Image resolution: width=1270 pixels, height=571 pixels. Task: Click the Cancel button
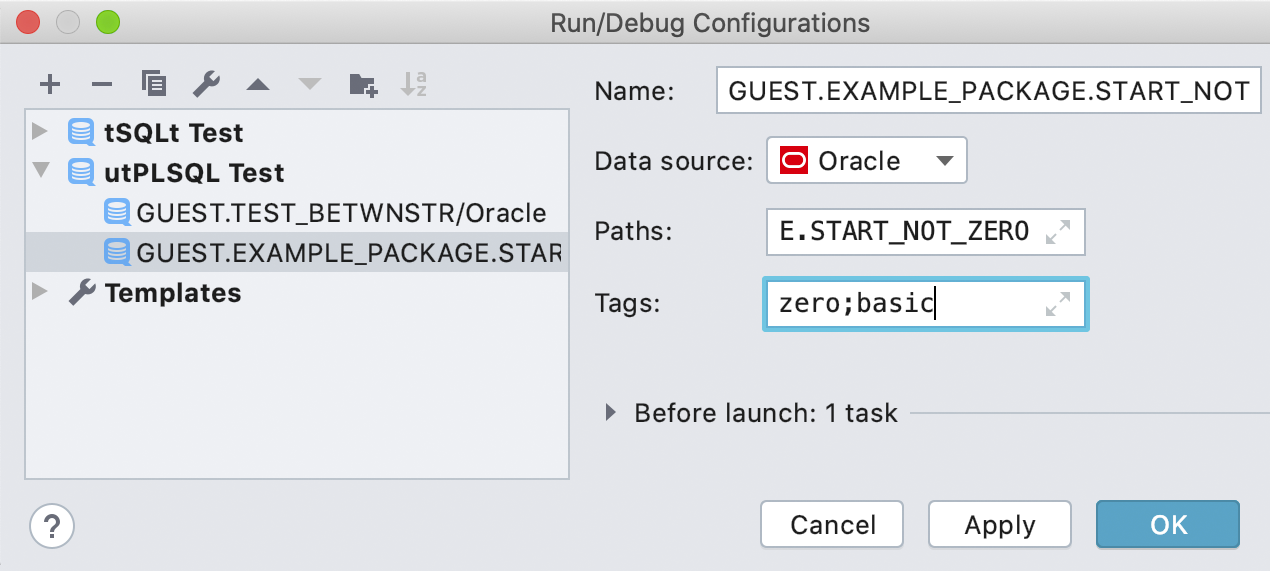[x=832, y=525]
